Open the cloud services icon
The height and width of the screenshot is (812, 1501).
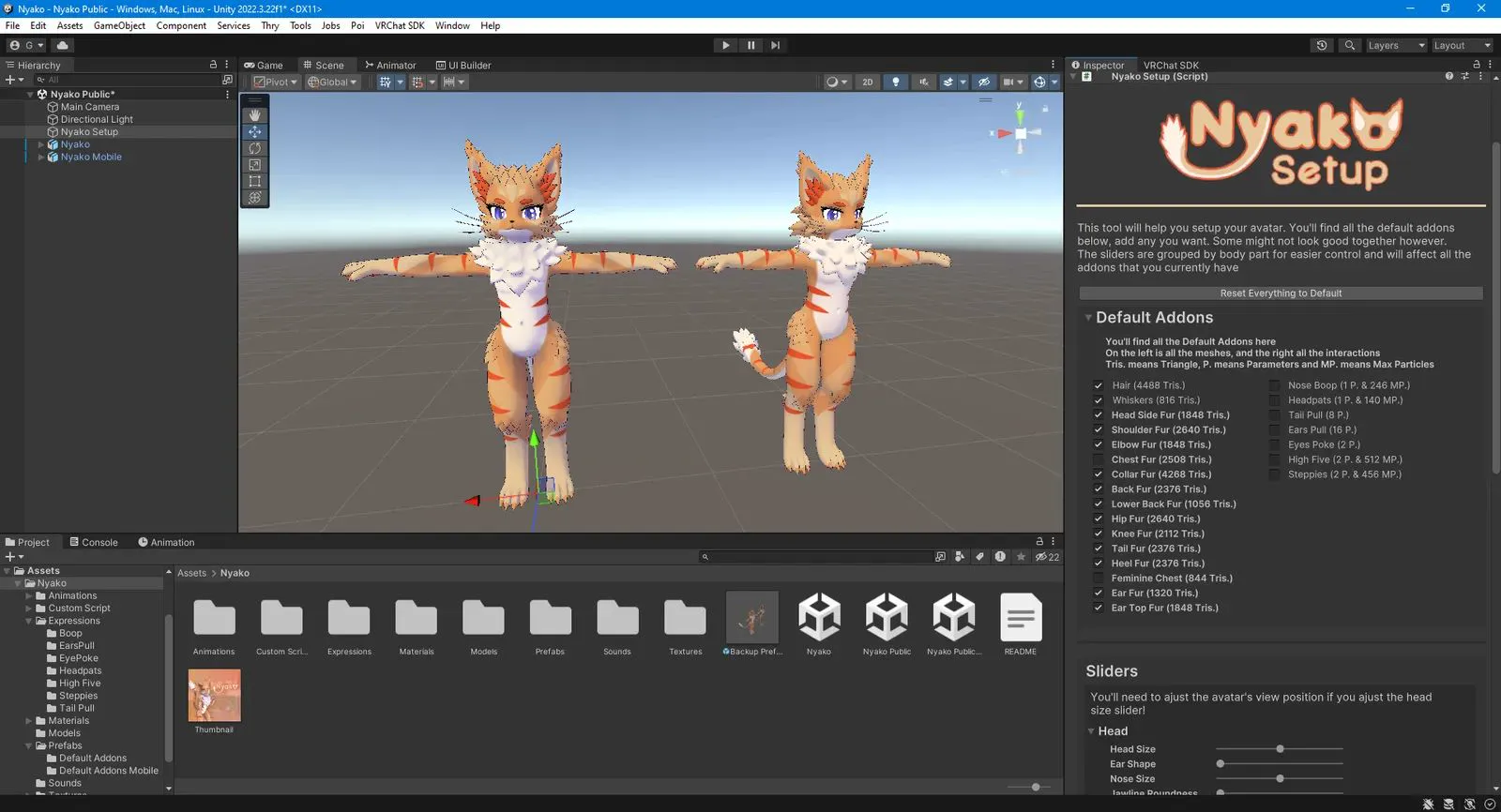[x=62, y=45]
